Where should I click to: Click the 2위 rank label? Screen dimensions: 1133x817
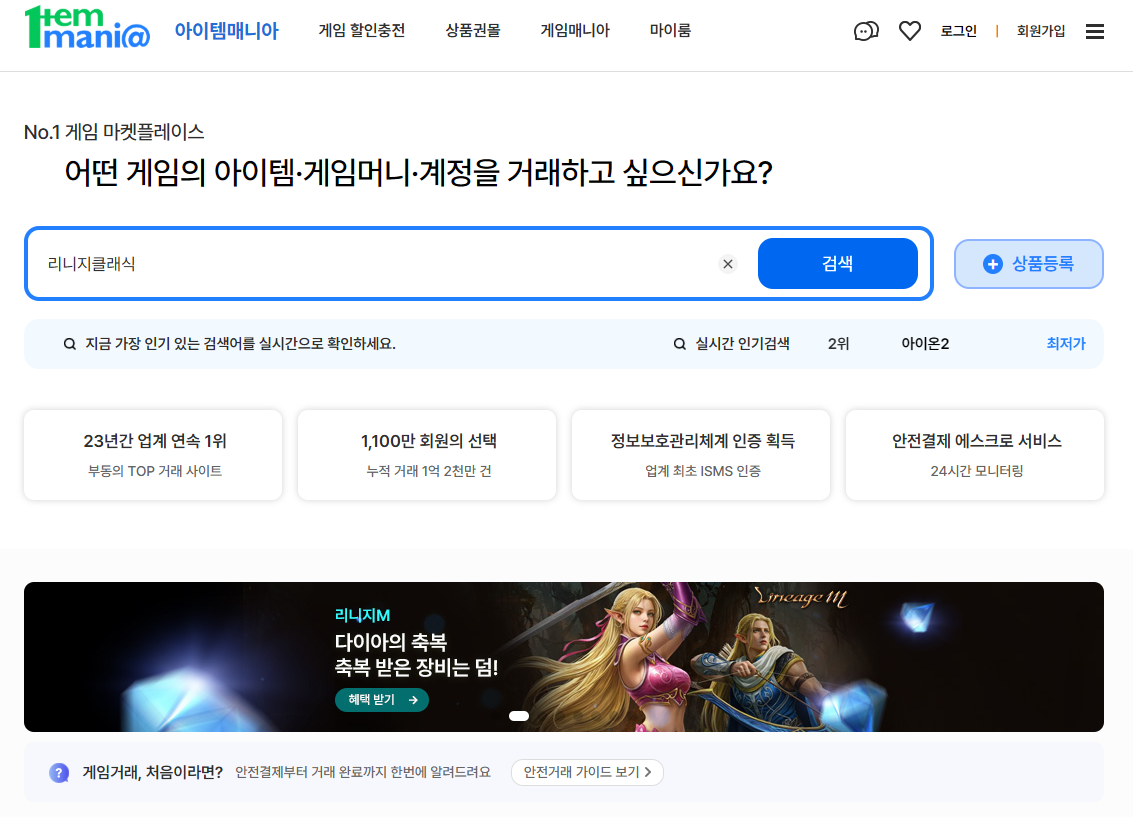point(838,344)
